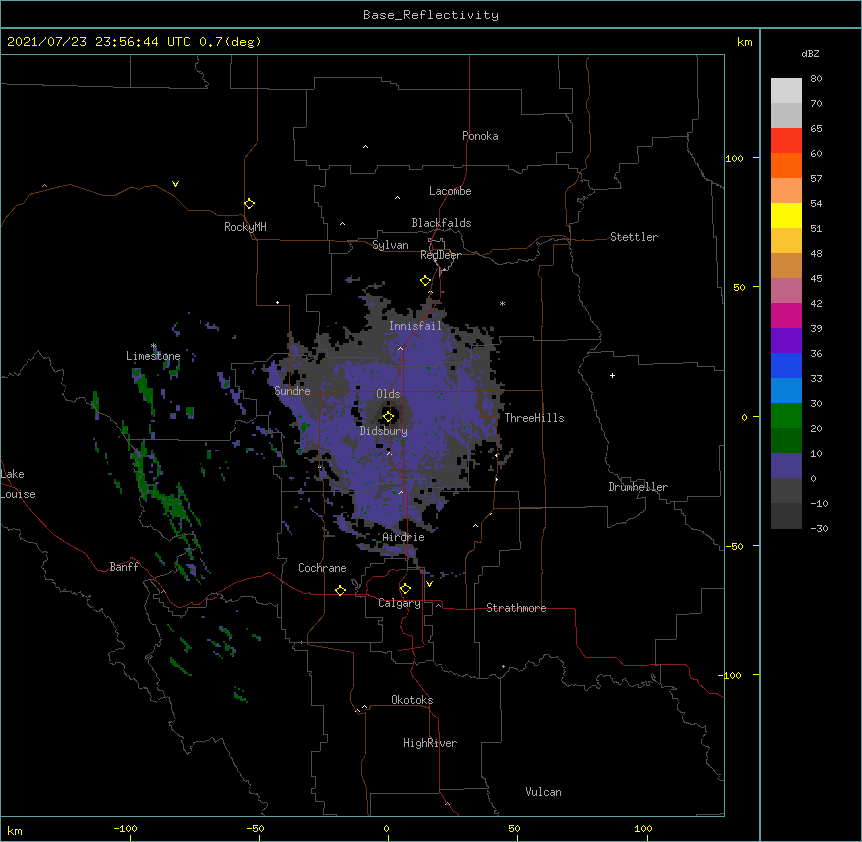862x842 pixels.
Task: Click the Lacombe city label
Action: 450,191
